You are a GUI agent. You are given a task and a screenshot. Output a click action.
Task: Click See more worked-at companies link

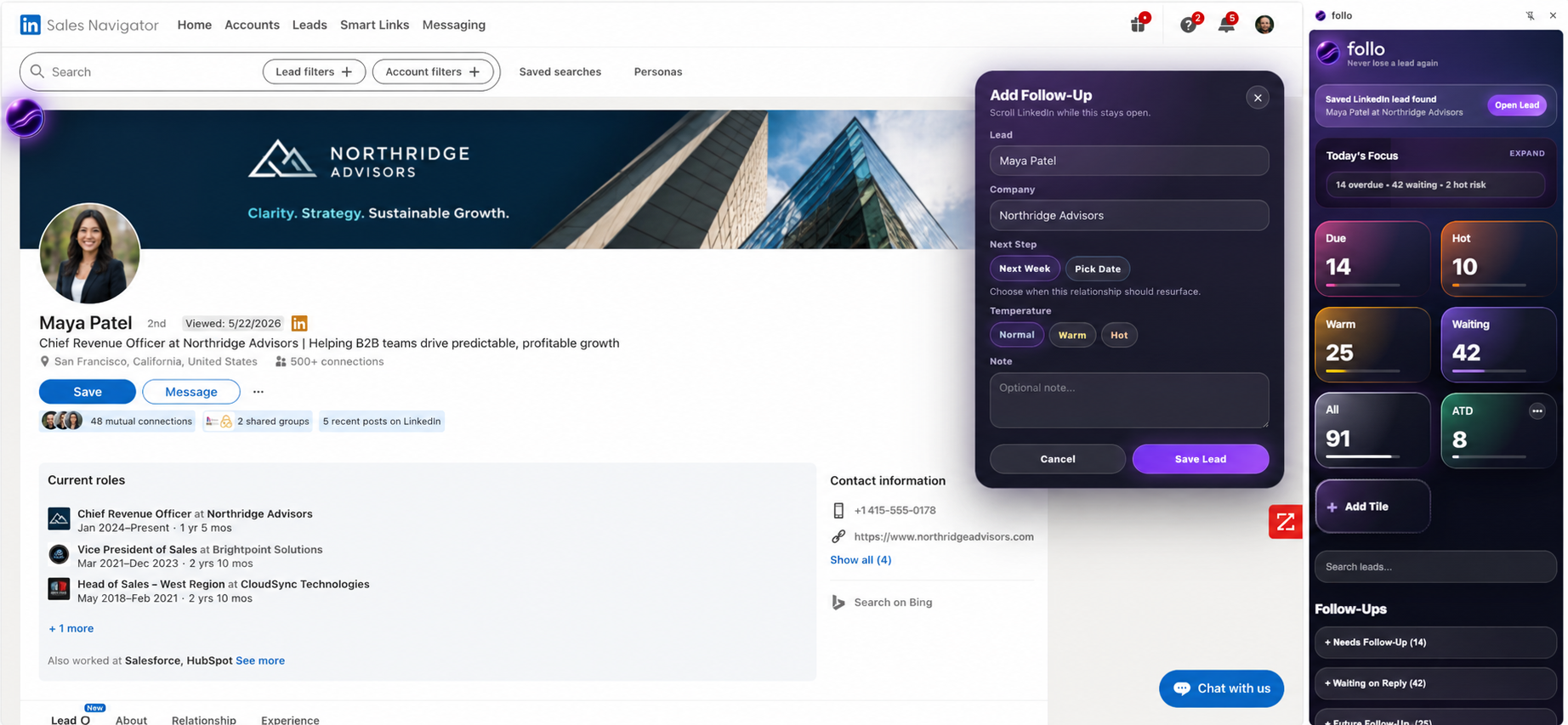click(260, 660)
